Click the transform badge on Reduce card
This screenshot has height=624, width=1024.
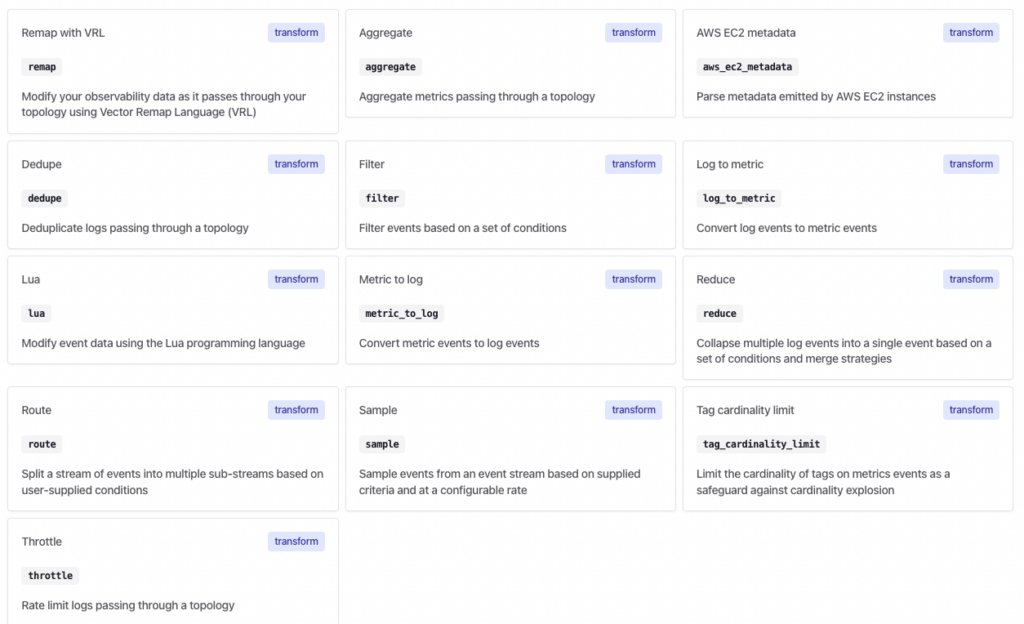[970, 279]
